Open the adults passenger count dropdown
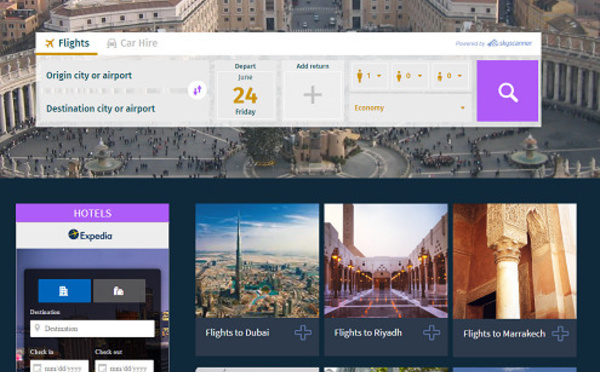Image resolution: width=600 pixels, height=372 pixels. [369, 76]
